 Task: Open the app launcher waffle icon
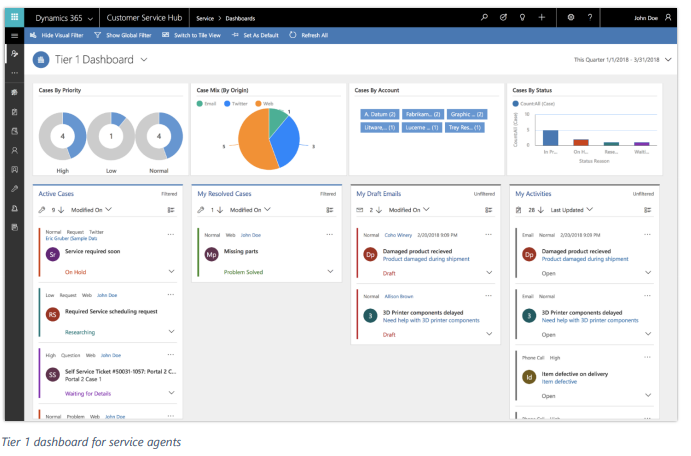15,17
